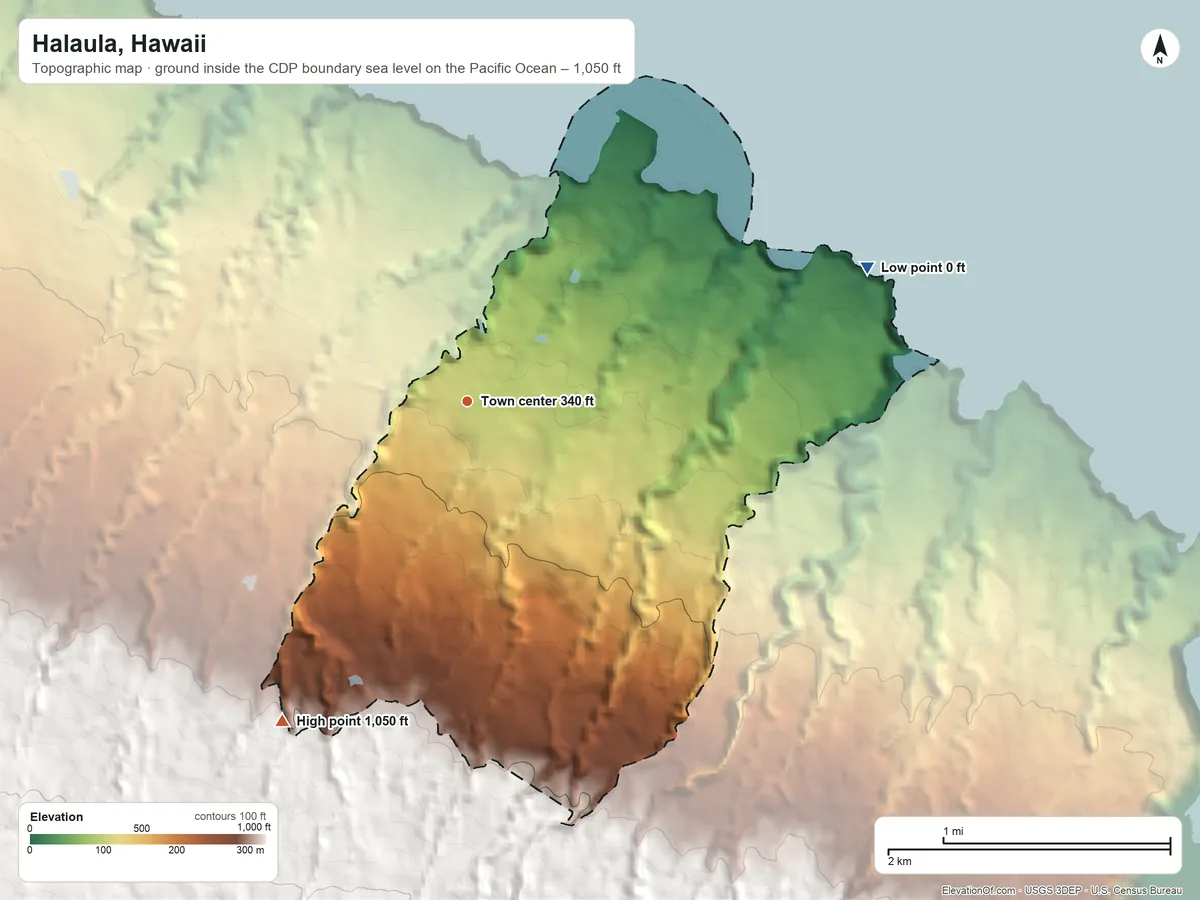Screen dimensions: 1200x900
Task: Click the red town center dot marker
Action: [x=467, y=401]
